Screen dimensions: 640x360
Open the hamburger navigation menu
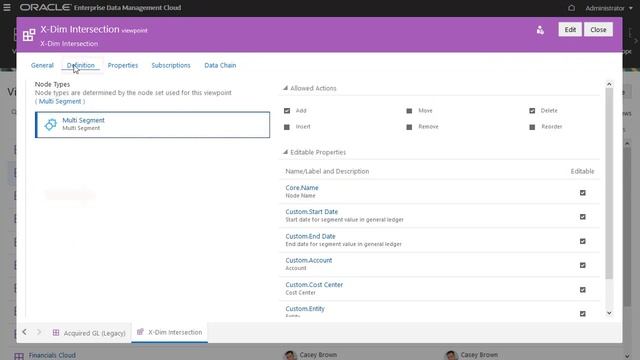pyautogui.click(x=7, y=7)
